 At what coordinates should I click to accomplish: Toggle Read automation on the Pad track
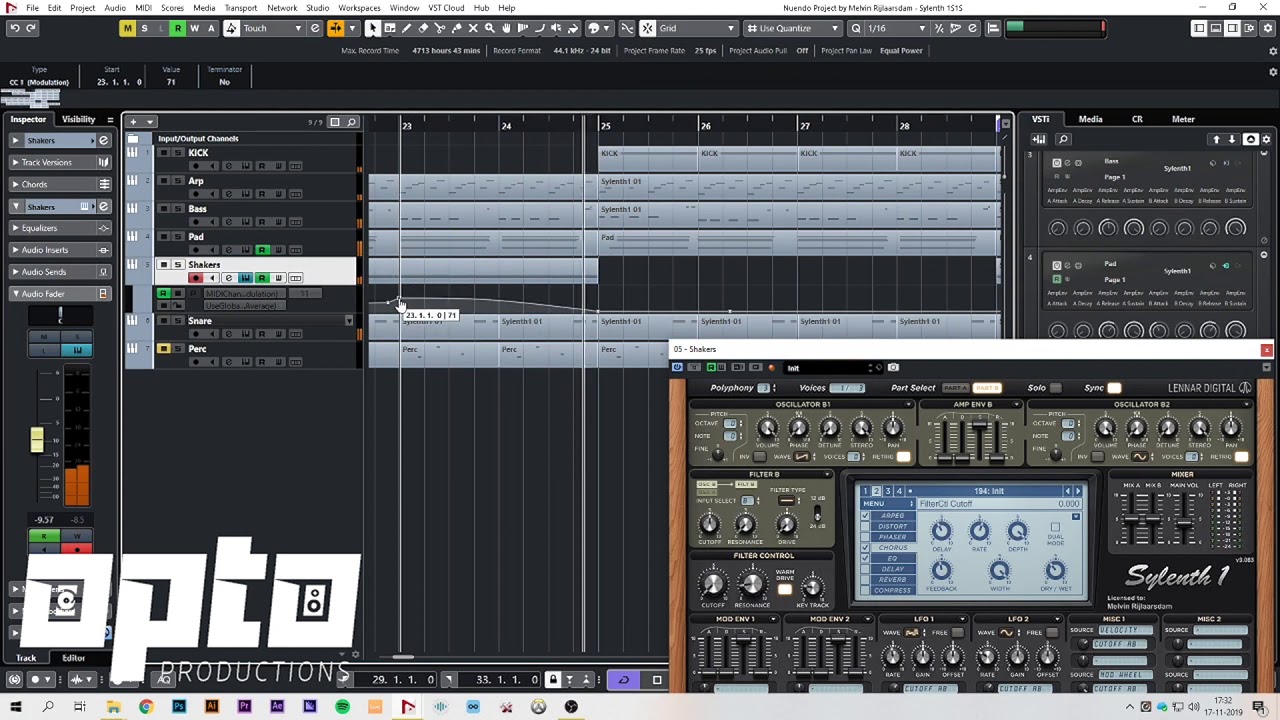(262, 250)
